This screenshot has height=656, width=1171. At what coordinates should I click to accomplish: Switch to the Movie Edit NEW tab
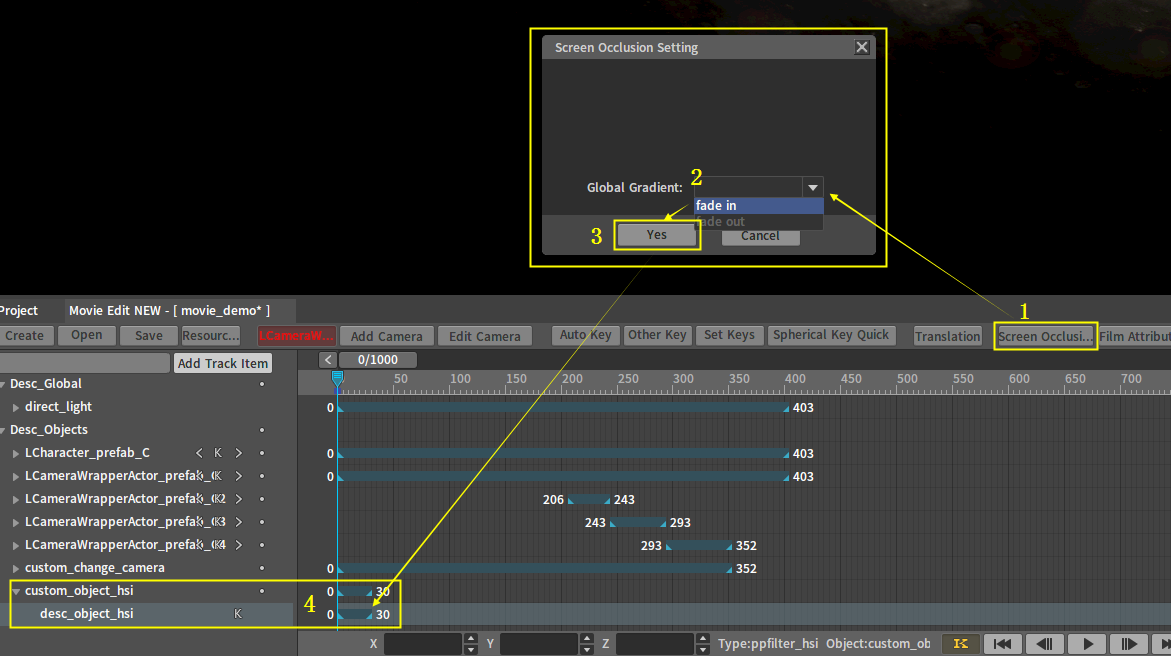click(x=169, y=311)
